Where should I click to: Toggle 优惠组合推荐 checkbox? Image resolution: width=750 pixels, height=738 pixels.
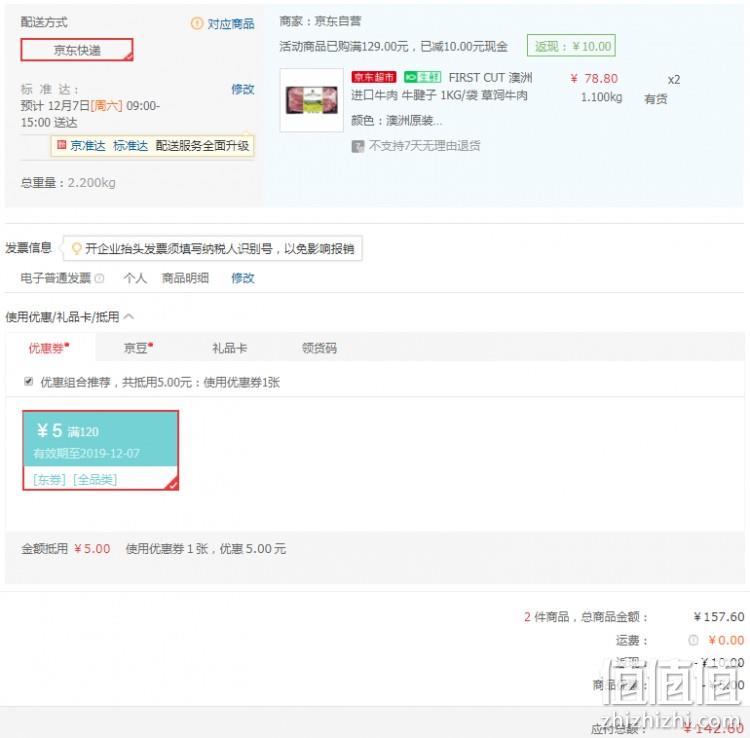29,381
